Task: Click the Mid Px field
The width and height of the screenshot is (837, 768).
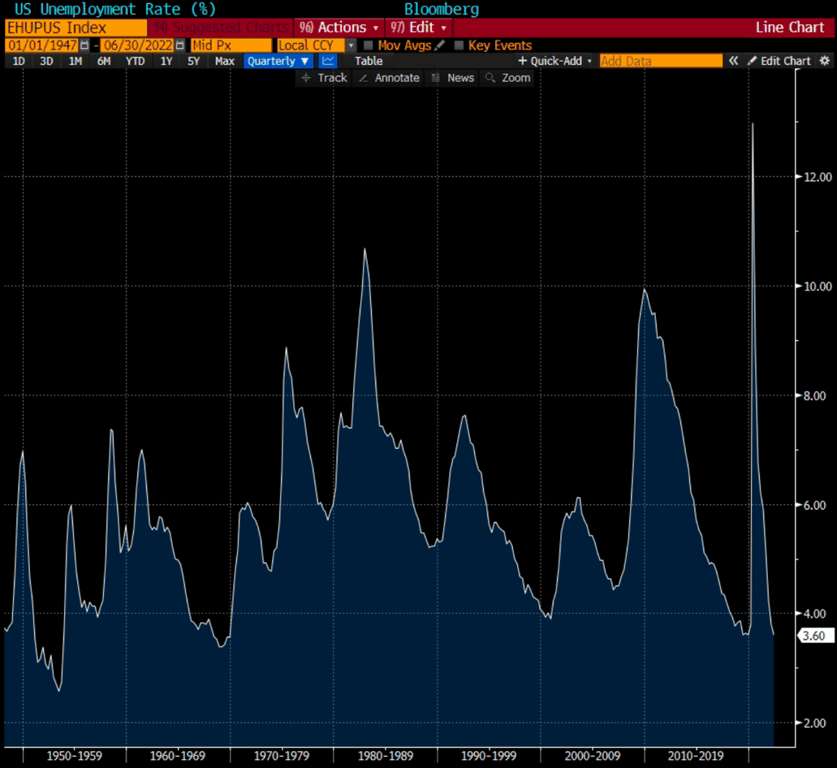Action: click(x=231, y=45)
